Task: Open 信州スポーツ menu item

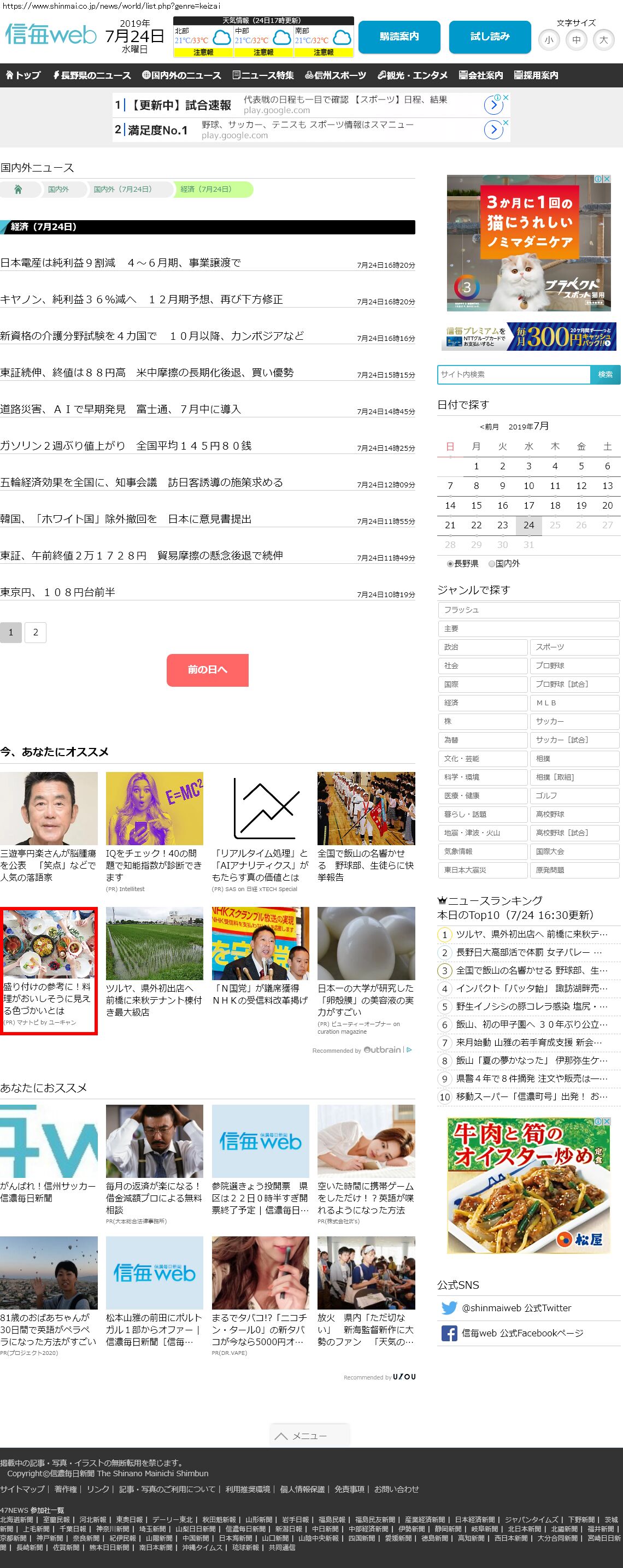Action: click(x=336, y=75)
